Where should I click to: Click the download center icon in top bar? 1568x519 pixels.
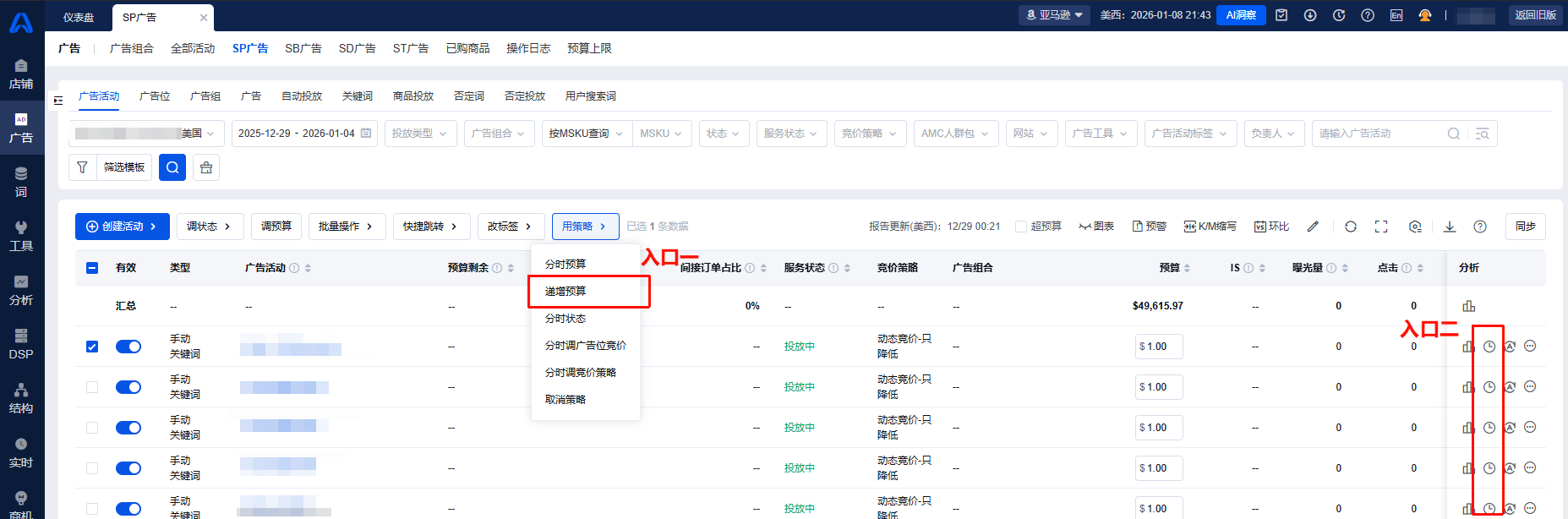(1310, 15)
